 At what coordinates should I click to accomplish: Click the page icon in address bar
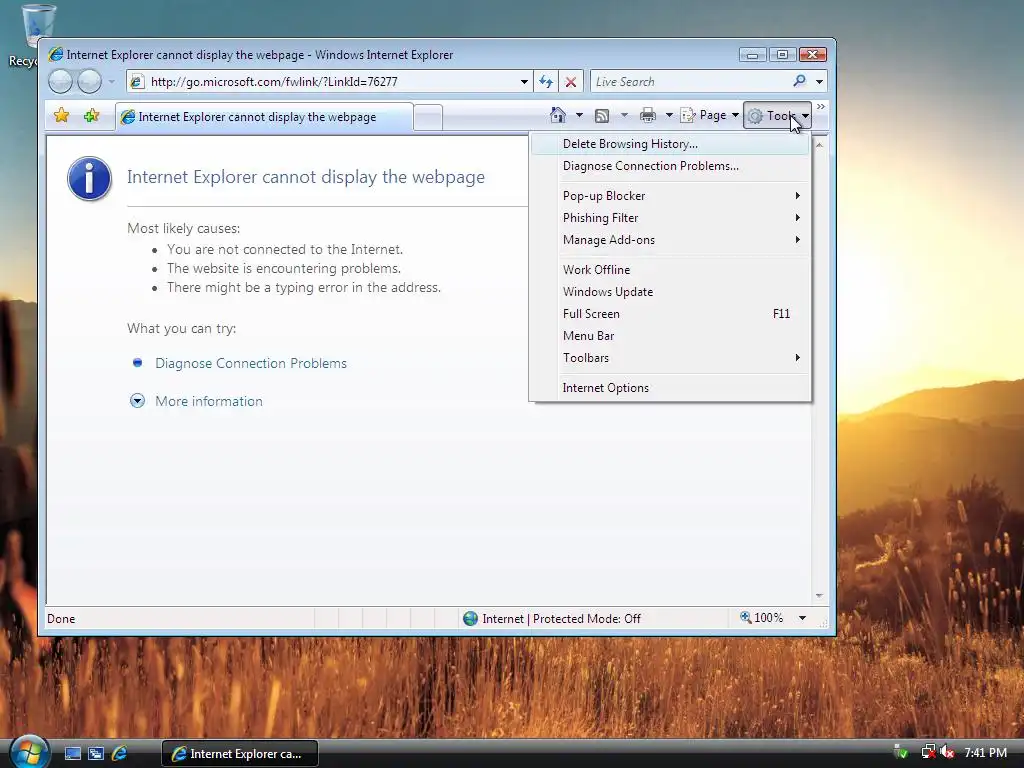pos(136,82)
